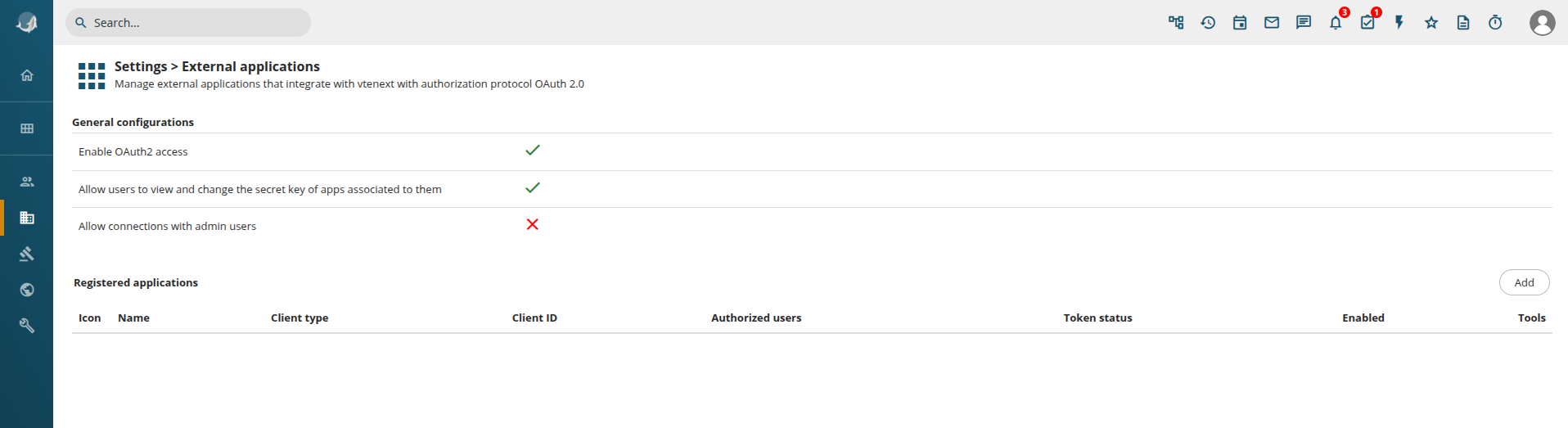Open the mail envelope icon
This screenshot has height=428, width=1568.
[x=1272, y=23]
